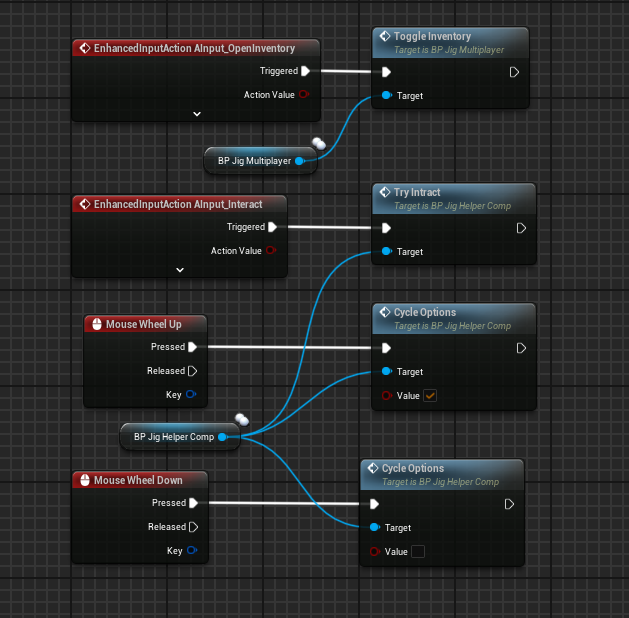Select the Toggle Inventory node title

pos(432,36)
